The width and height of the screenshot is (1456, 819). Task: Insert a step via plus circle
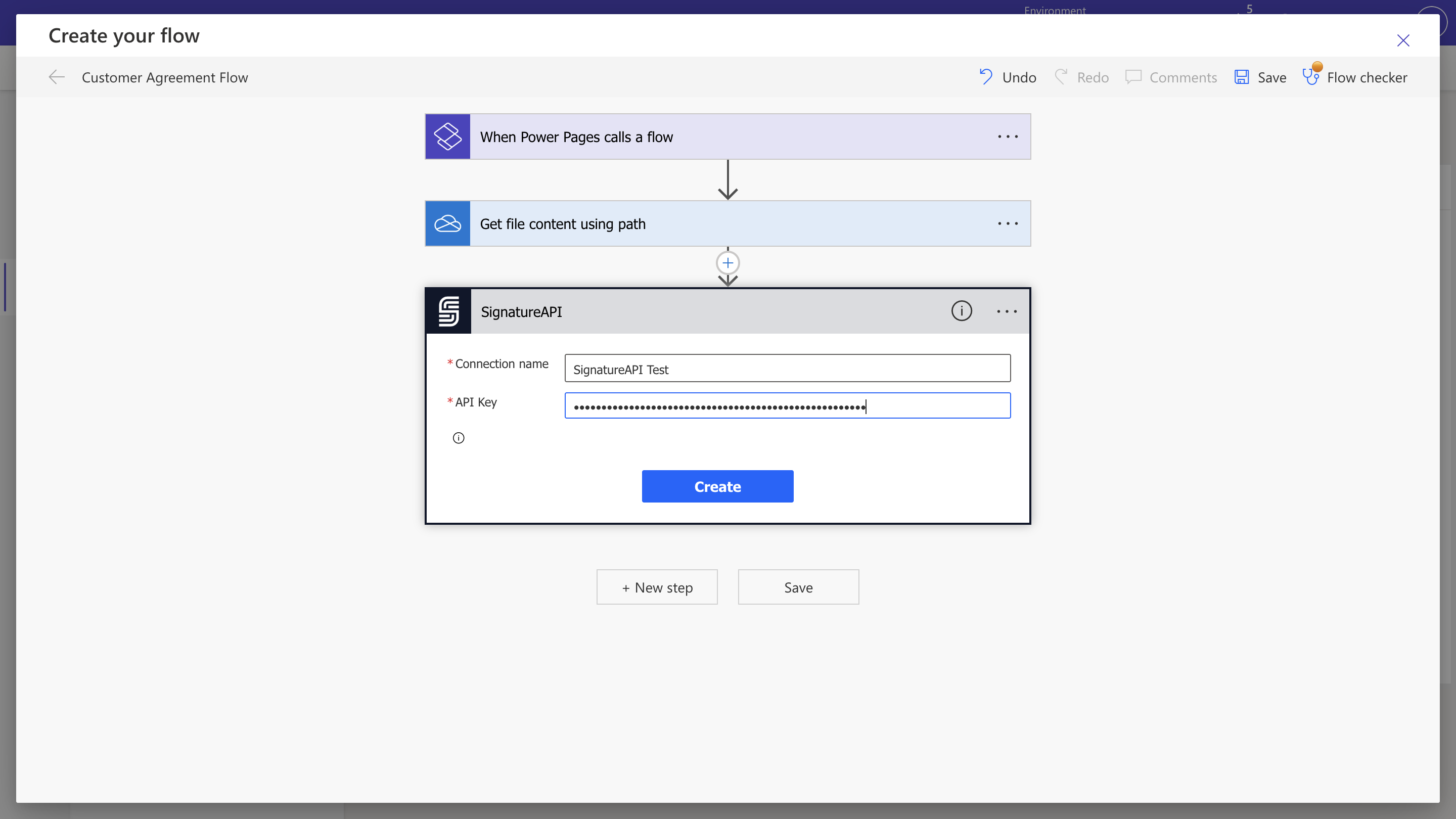coord(727,263)
